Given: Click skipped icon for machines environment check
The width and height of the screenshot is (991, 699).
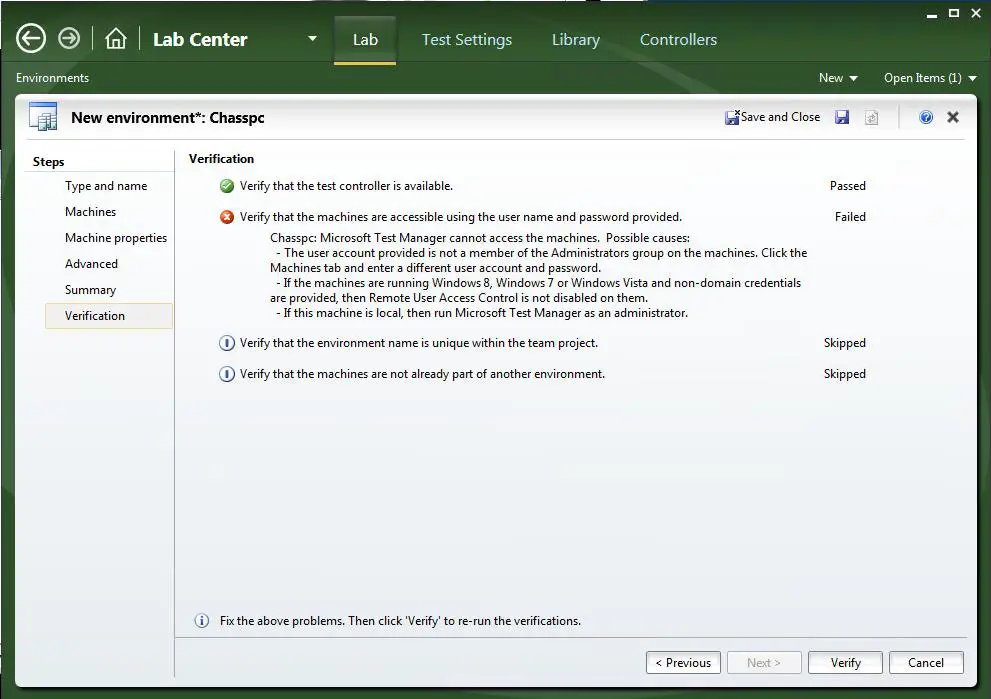Looking at the screenshot, I should 227,374.
